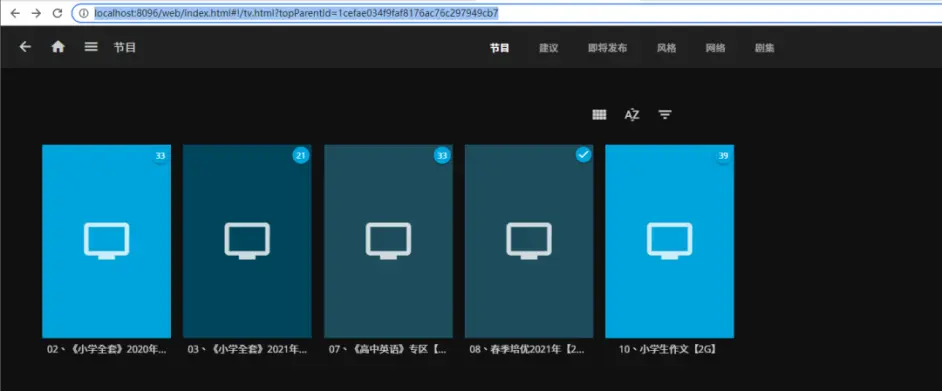
Task: Open the 10、小学生作文【2G】 title link
Action: pyautogui.click(x=669, y=349)
